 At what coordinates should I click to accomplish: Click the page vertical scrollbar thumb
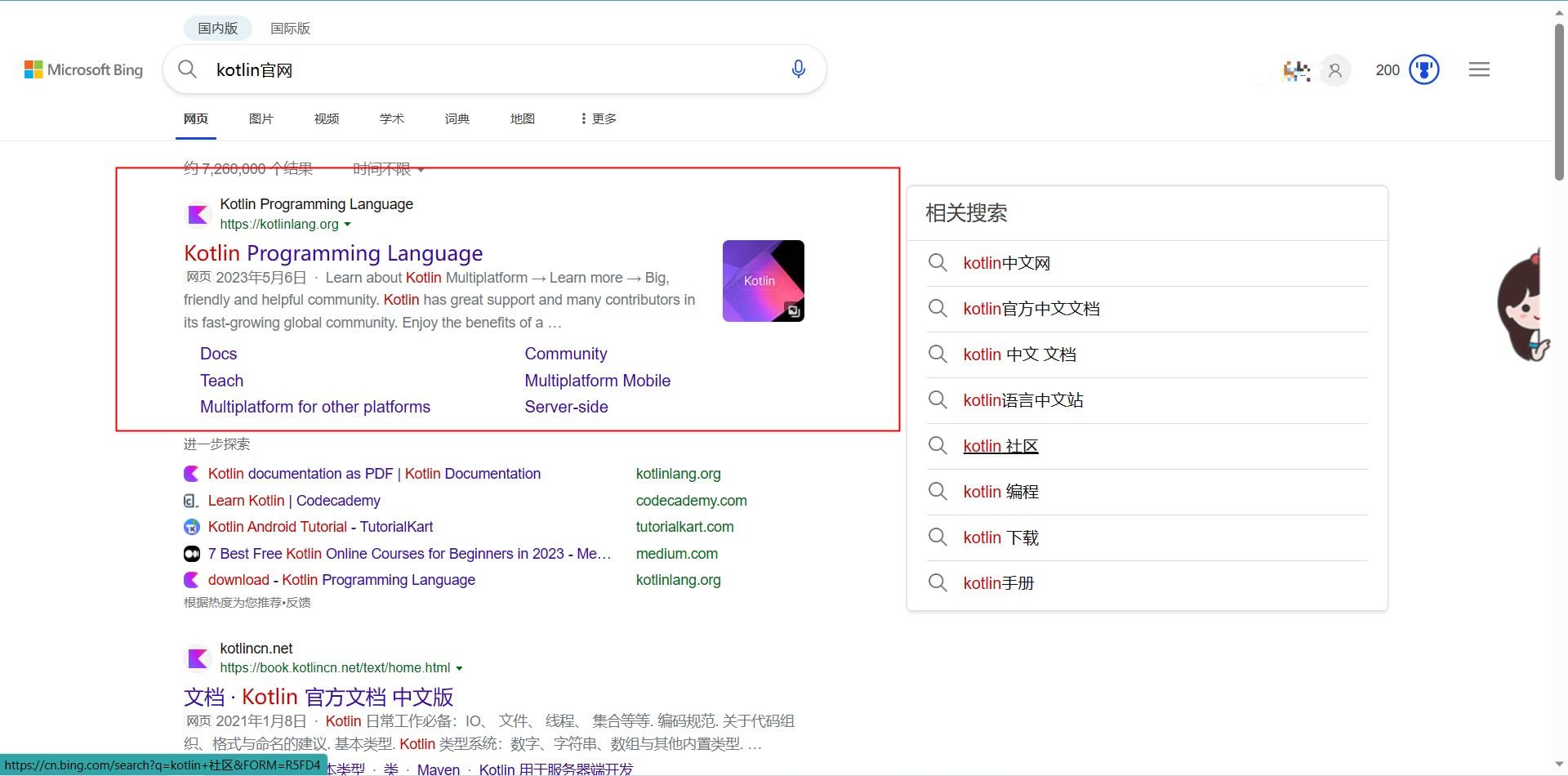click(1559, 102)
